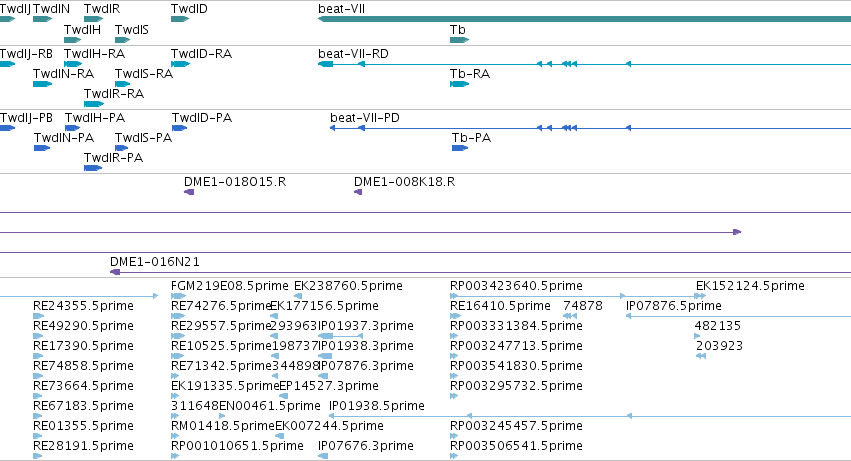Click EST RP003506541.5prime

point(516,446)
